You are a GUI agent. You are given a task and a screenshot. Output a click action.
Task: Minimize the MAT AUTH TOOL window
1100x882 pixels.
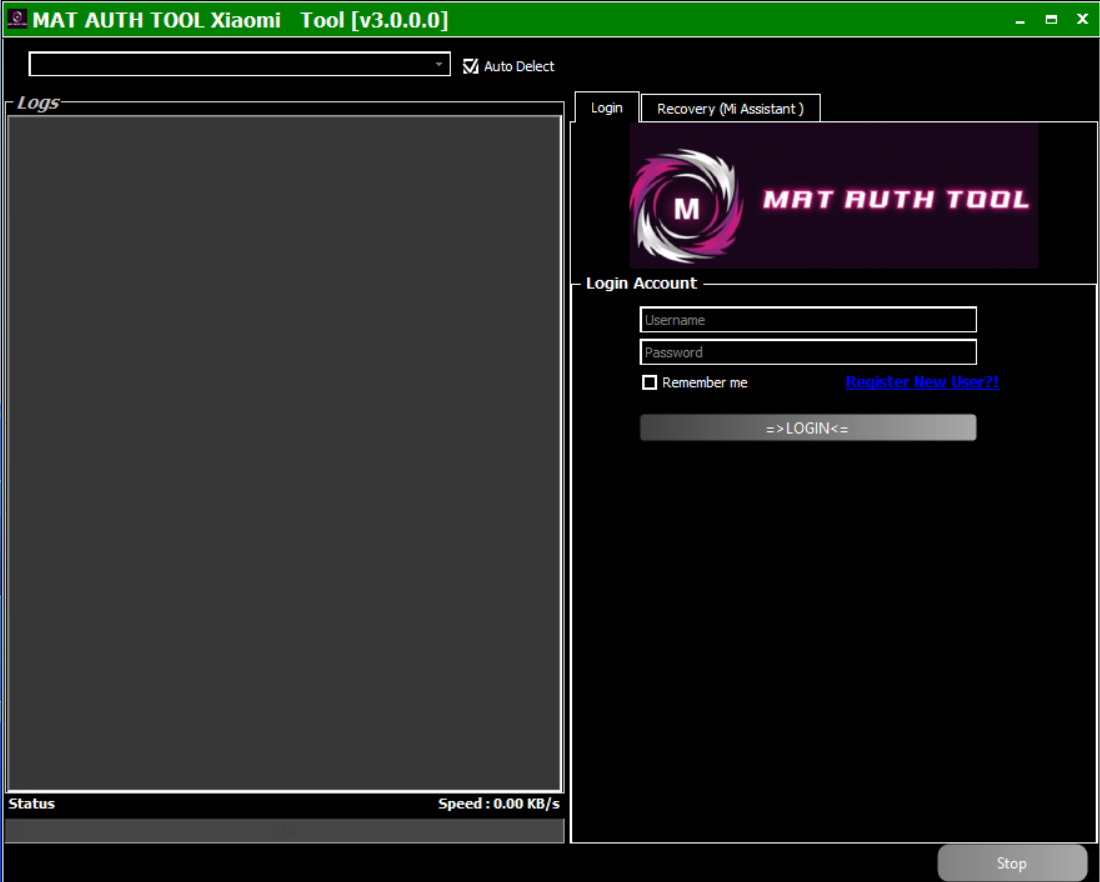pos(1020,20)
